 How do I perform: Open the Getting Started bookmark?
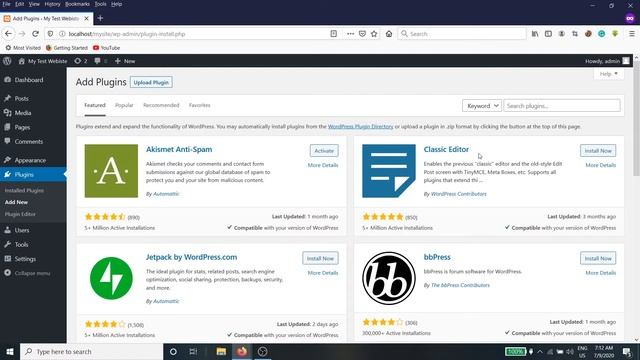(67, 48)
